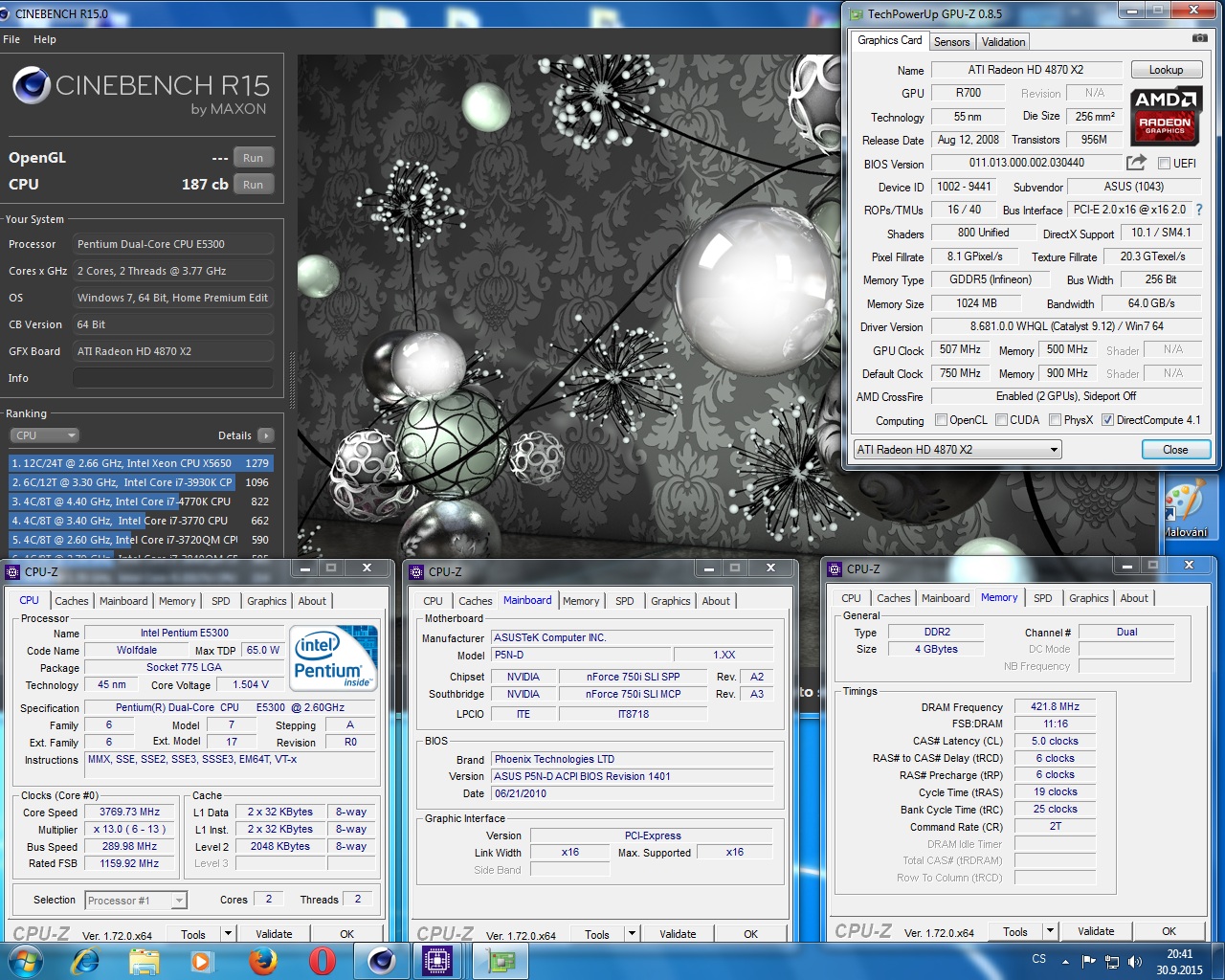Toggle the OpenCL checkbox
Screen dimensions: 1225x980
coord(941,419)
